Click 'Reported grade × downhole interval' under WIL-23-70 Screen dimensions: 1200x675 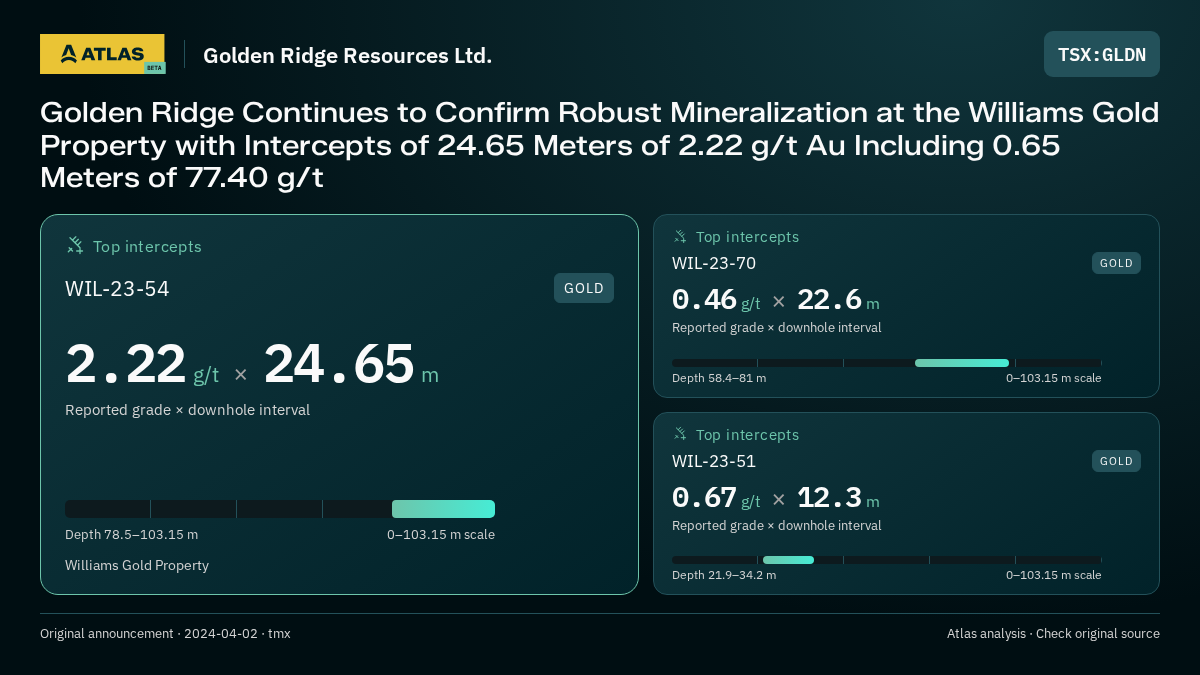(x=777, y=328)
